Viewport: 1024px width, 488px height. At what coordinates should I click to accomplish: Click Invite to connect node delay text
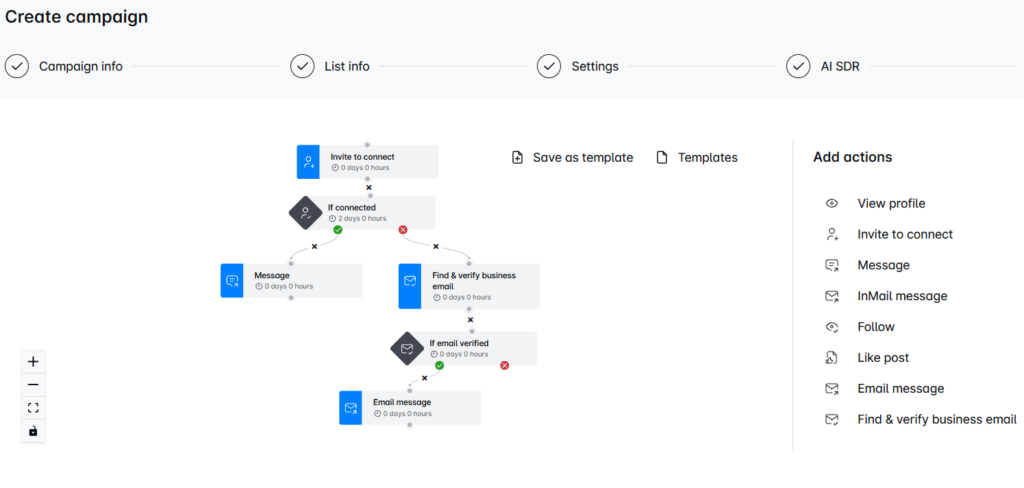(360, 168)
